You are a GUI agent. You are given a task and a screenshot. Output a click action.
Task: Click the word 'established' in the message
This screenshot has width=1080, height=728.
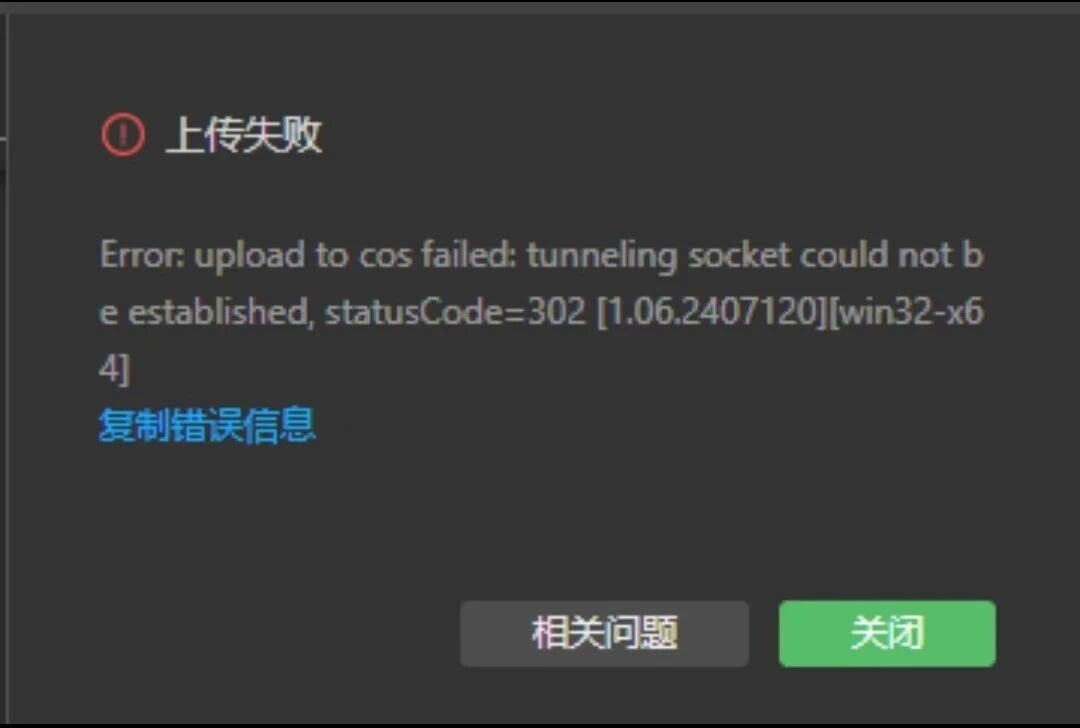tap(221, 312)
